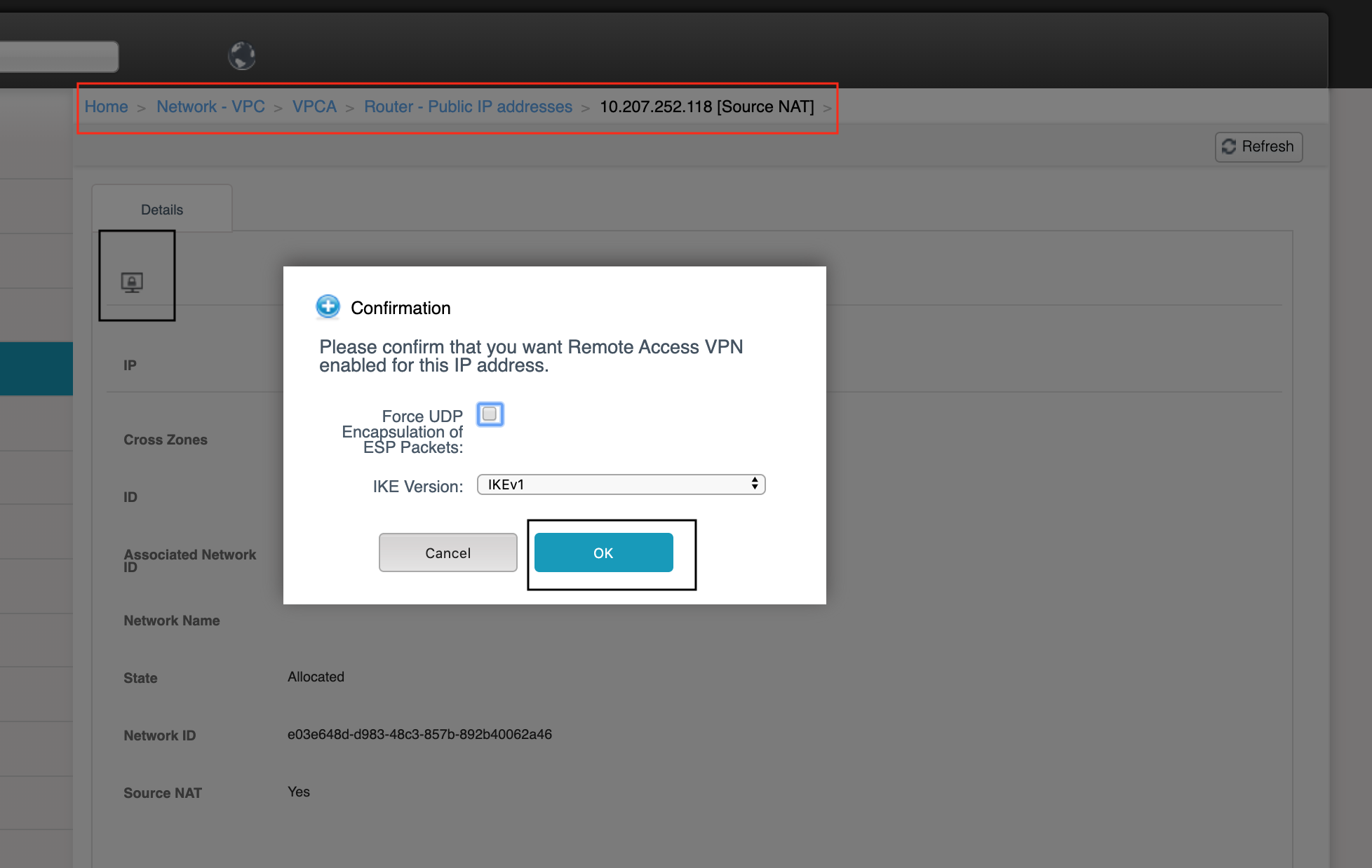Click the blue plus Confirmation icon
1372x868 pixels.
point(328,306)
